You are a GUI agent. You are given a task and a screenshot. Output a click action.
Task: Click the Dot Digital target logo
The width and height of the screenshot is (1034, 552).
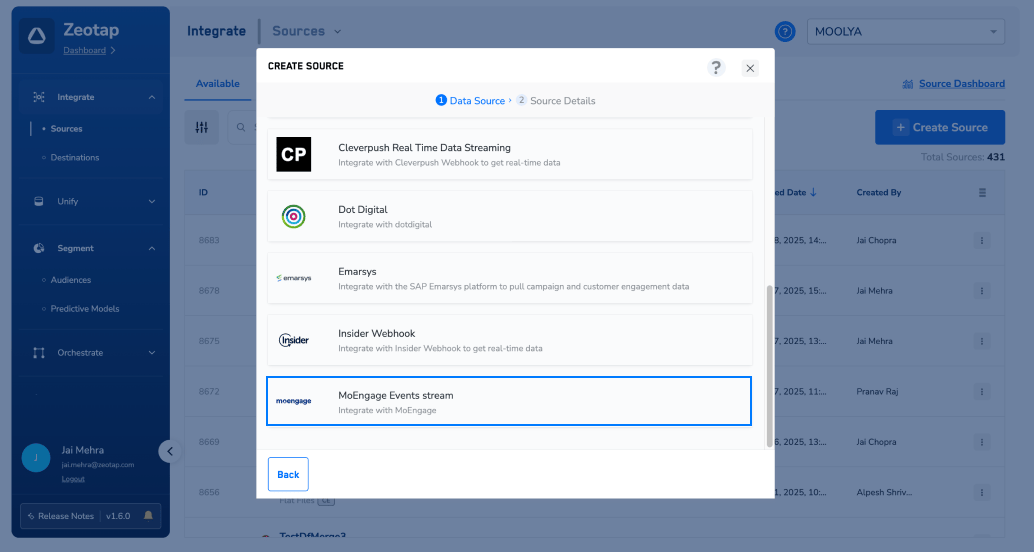click(x=293, y=216)
